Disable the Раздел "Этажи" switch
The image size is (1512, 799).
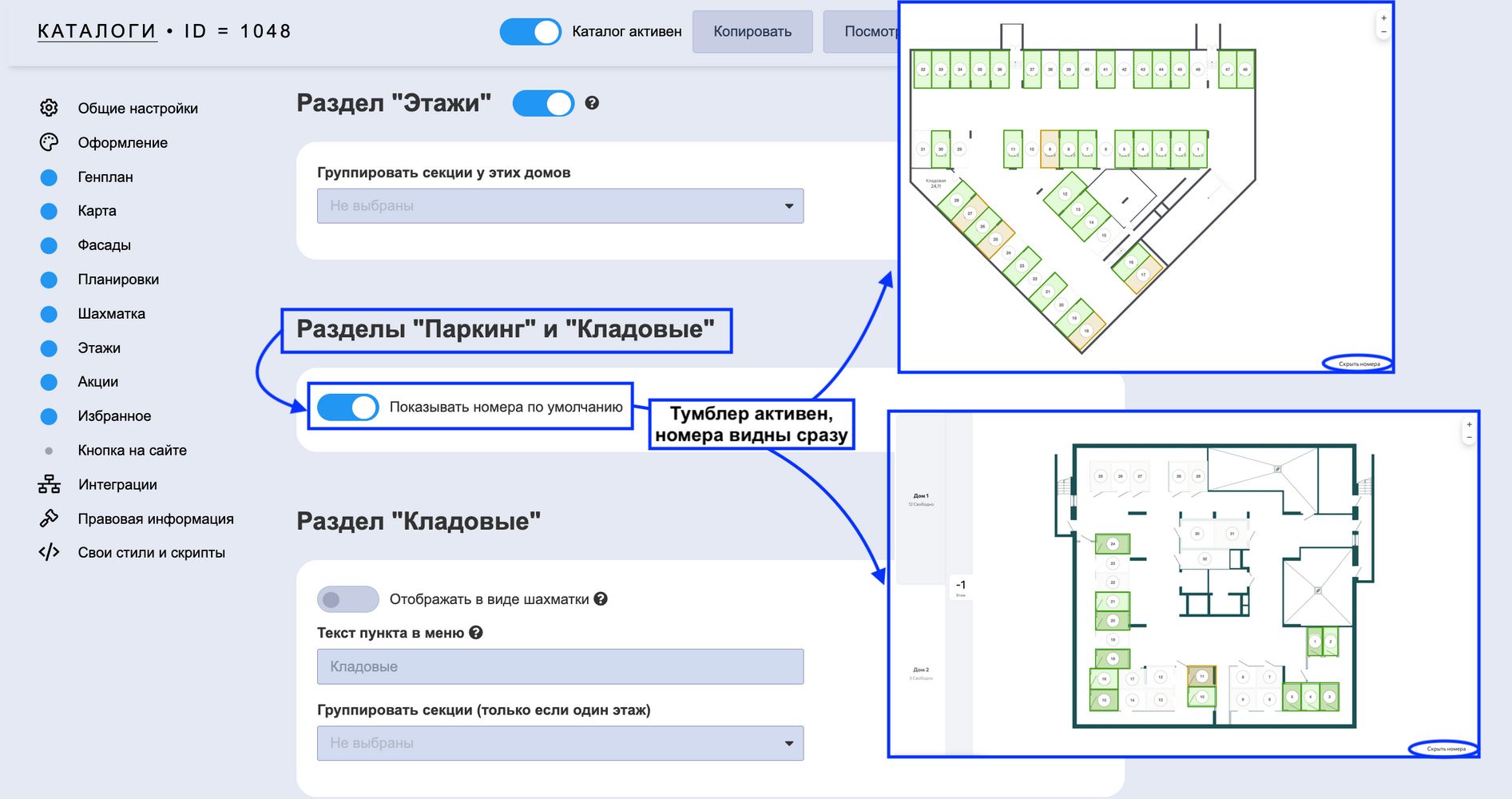(543, 103)
